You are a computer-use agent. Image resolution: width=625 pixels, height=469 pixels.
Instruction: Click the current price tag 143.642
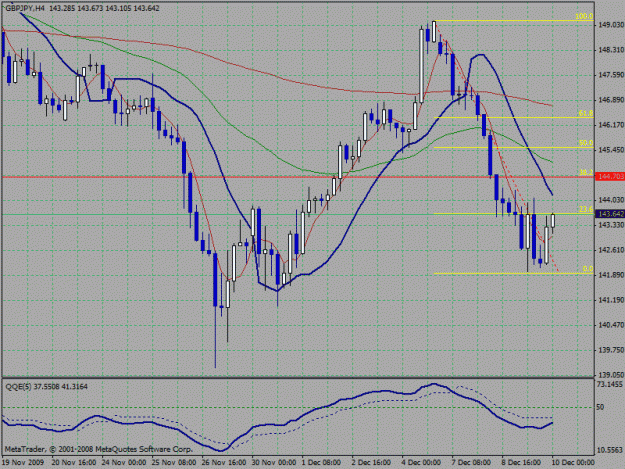(610, 214)
